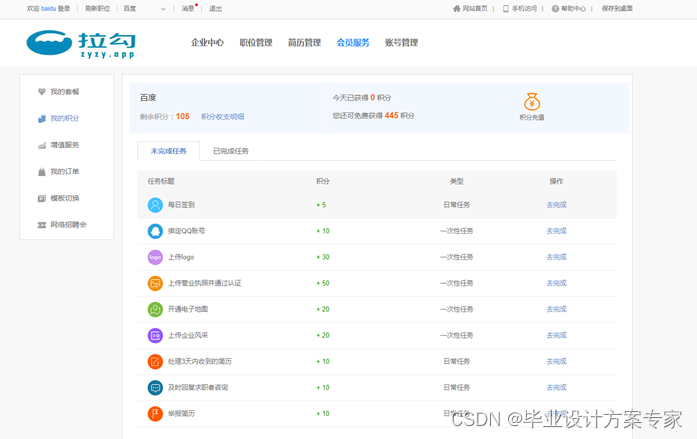Image resolution: width=697 pixels, height=439 pixels.
Task: Click the orange flag icon for 举报简历
Action: [155, 414]
